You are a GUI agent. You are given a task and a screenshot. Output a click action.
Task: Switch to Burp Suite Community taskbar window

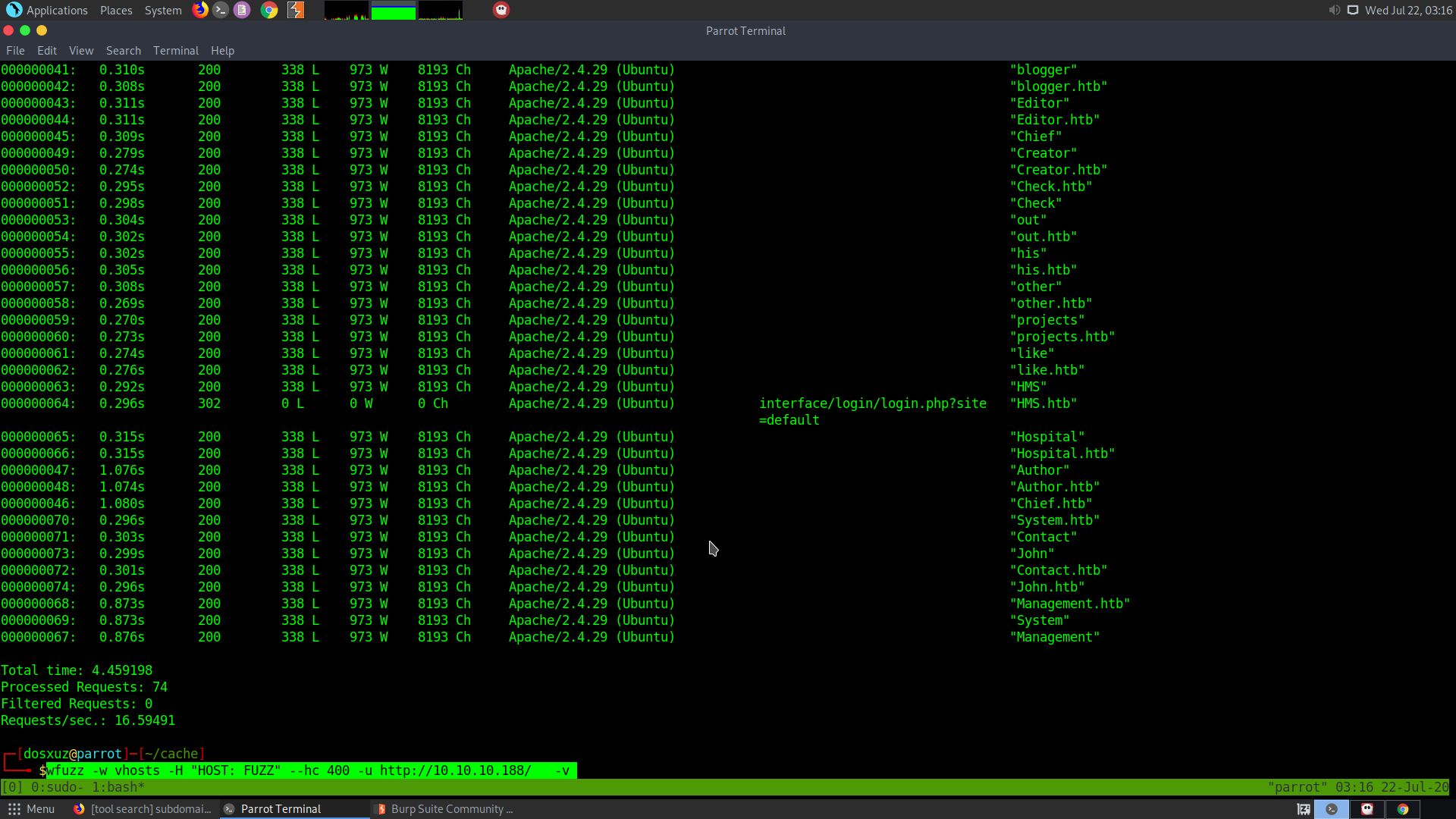[446, 809]
